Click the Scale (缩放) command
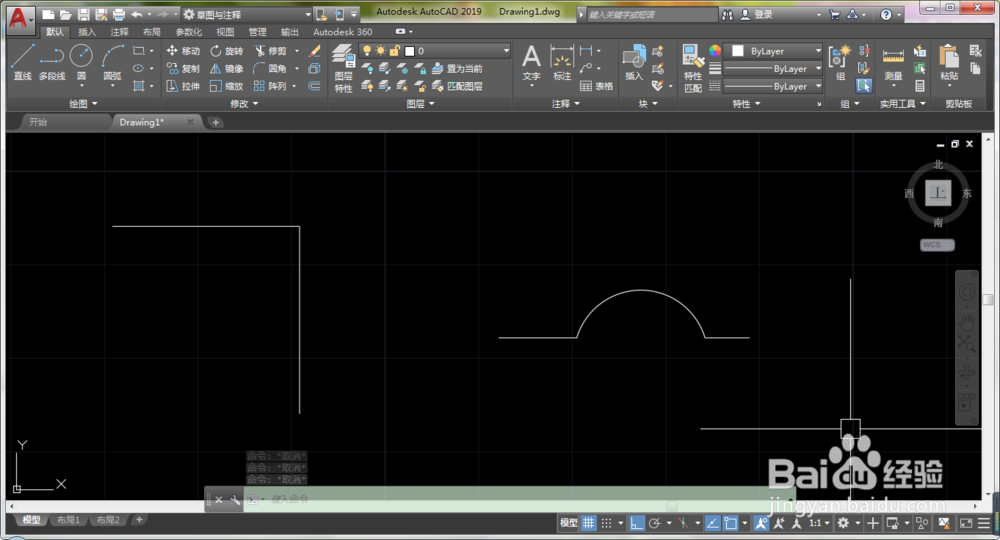 (x=226, y=86)
